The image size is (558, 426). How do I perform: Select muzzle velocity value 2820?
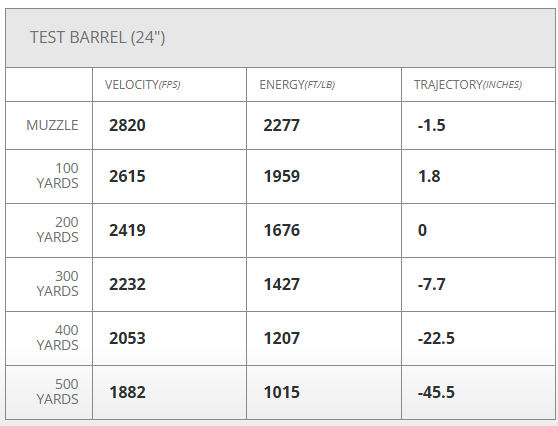(x=127, y=125)
